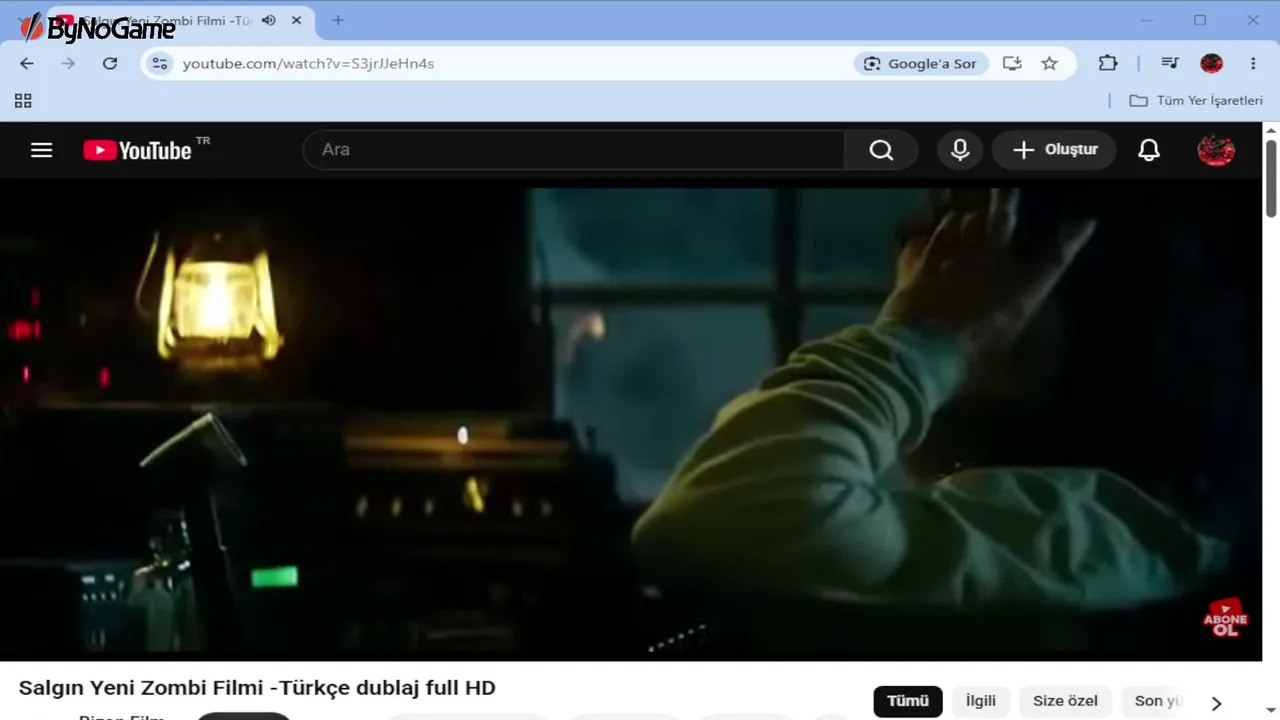Click the Oluştur create button
1280x720 pixels.
pos(1054,150)
